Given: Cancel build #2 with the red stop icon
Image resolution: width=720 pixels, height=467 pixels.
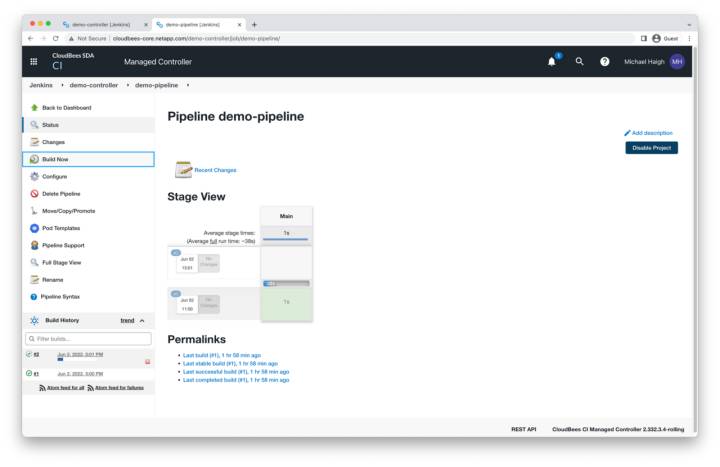Looking at the screenshot, I should (x=148, y=361).
